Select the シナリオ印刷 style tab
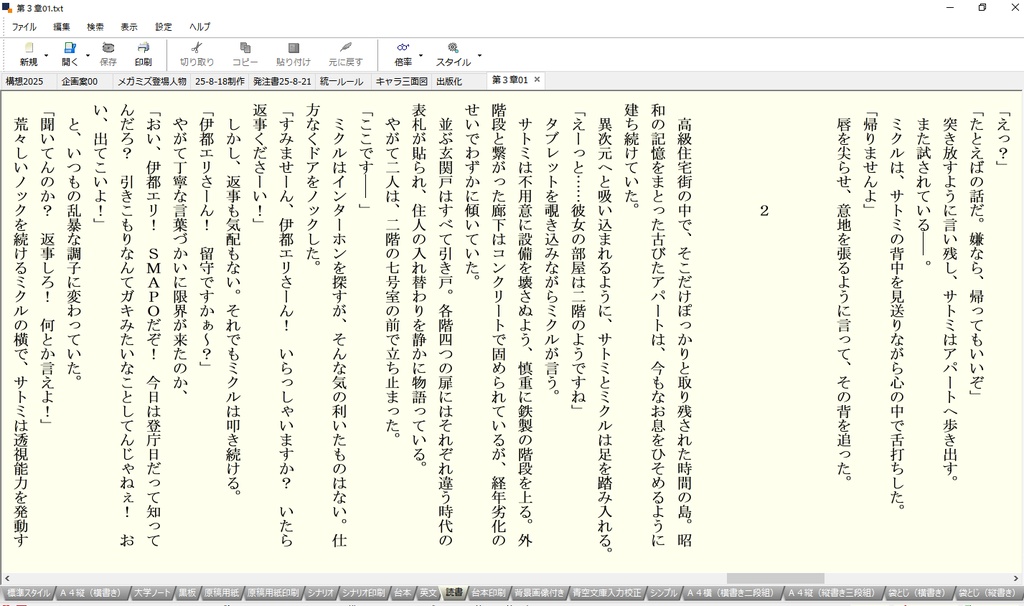 [x=363, y=593]
